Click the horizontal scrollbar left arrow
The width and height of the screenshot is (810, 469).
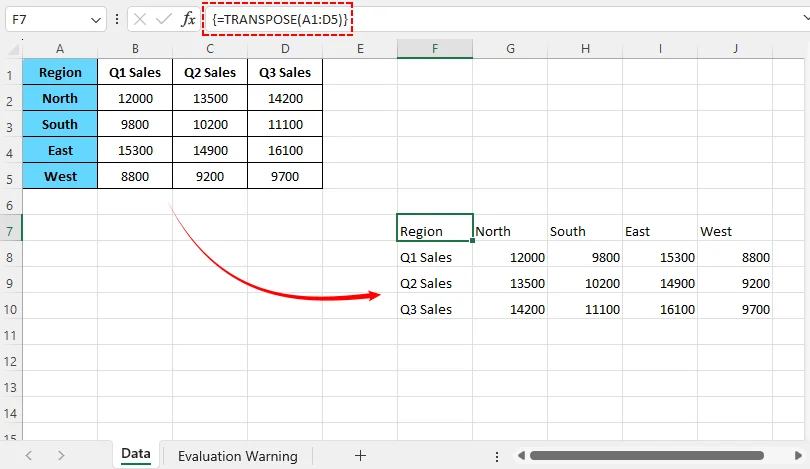[521, 456]
